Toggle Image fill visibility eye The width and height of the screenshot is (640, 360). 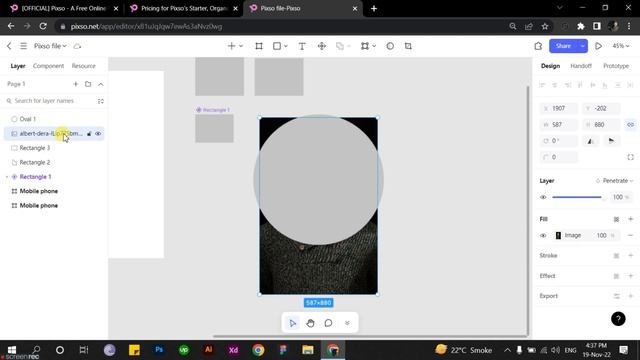pos(543,236)
